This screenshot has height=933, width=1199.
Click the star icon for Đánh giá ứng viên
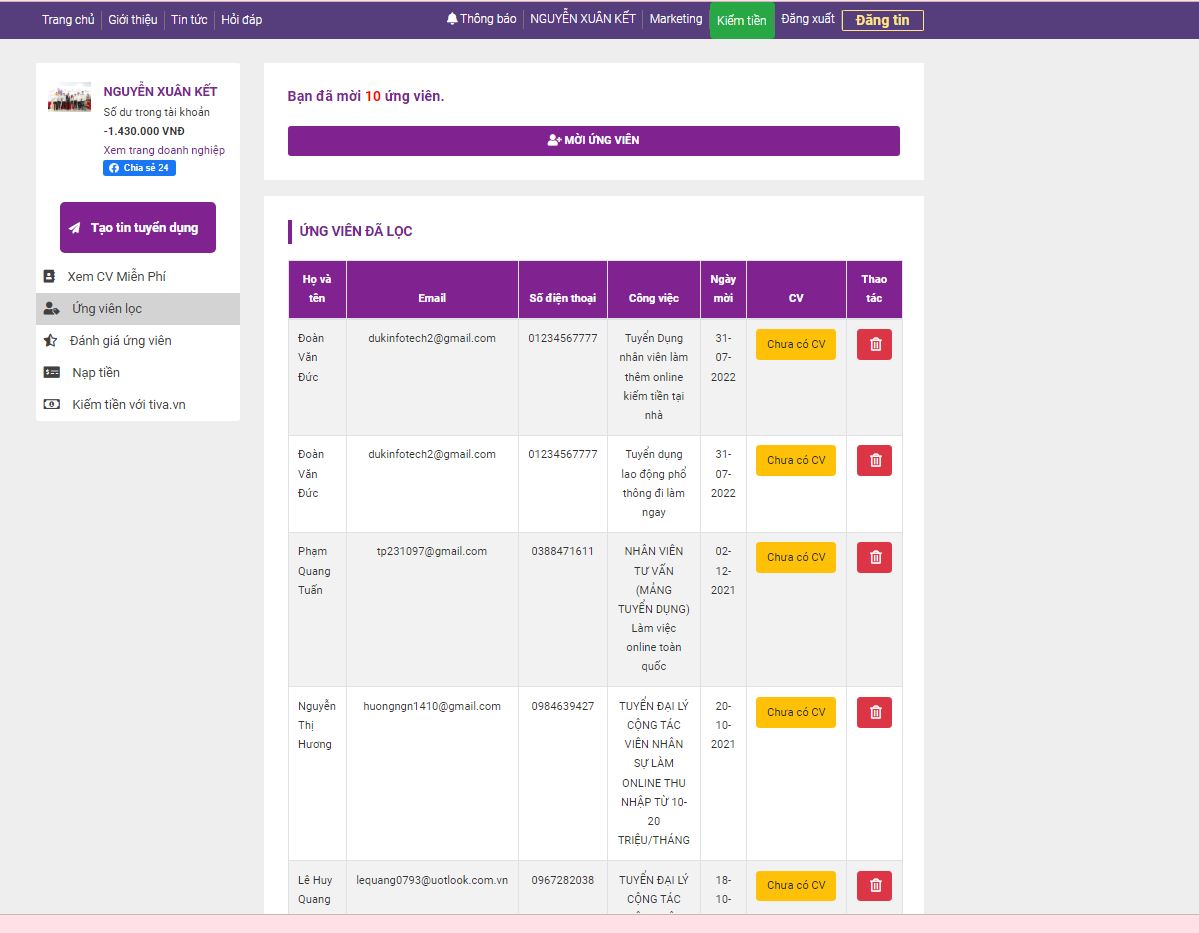pos(50,341)
